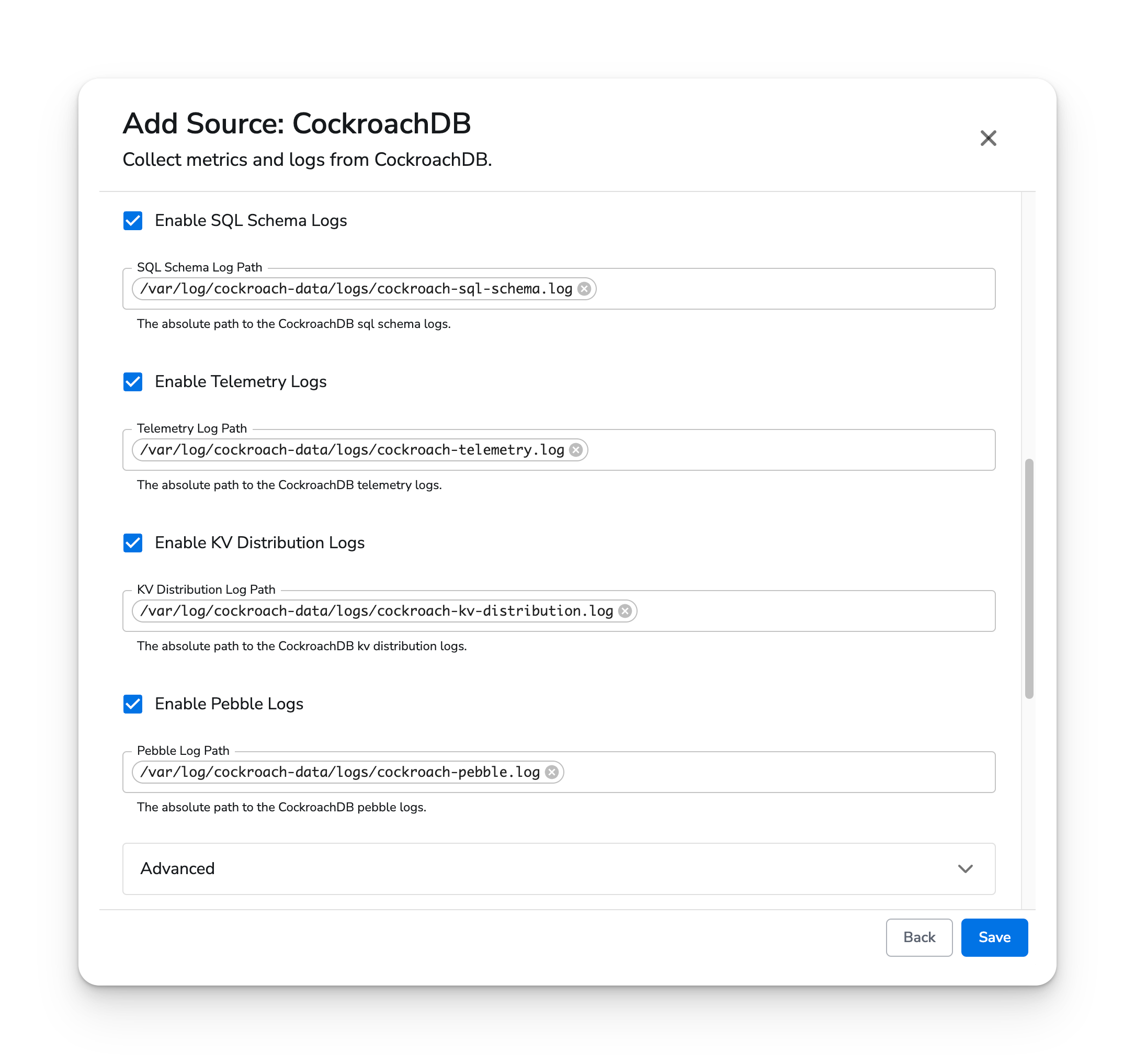The height and width of the screenshot is (1064, 1135).
Task: Select the cockroach-telemetry.log path text
Action: [x=352, y=450]
